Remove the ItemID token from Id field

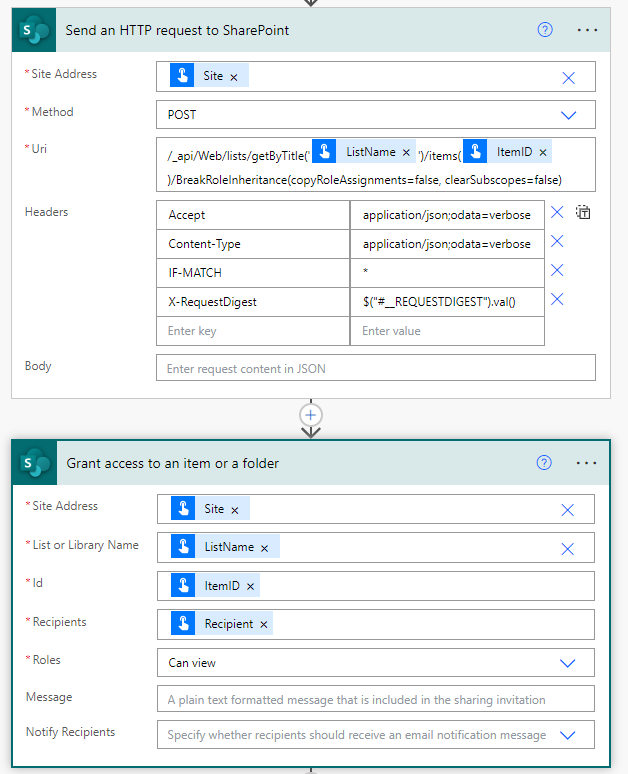coord(250,587)
